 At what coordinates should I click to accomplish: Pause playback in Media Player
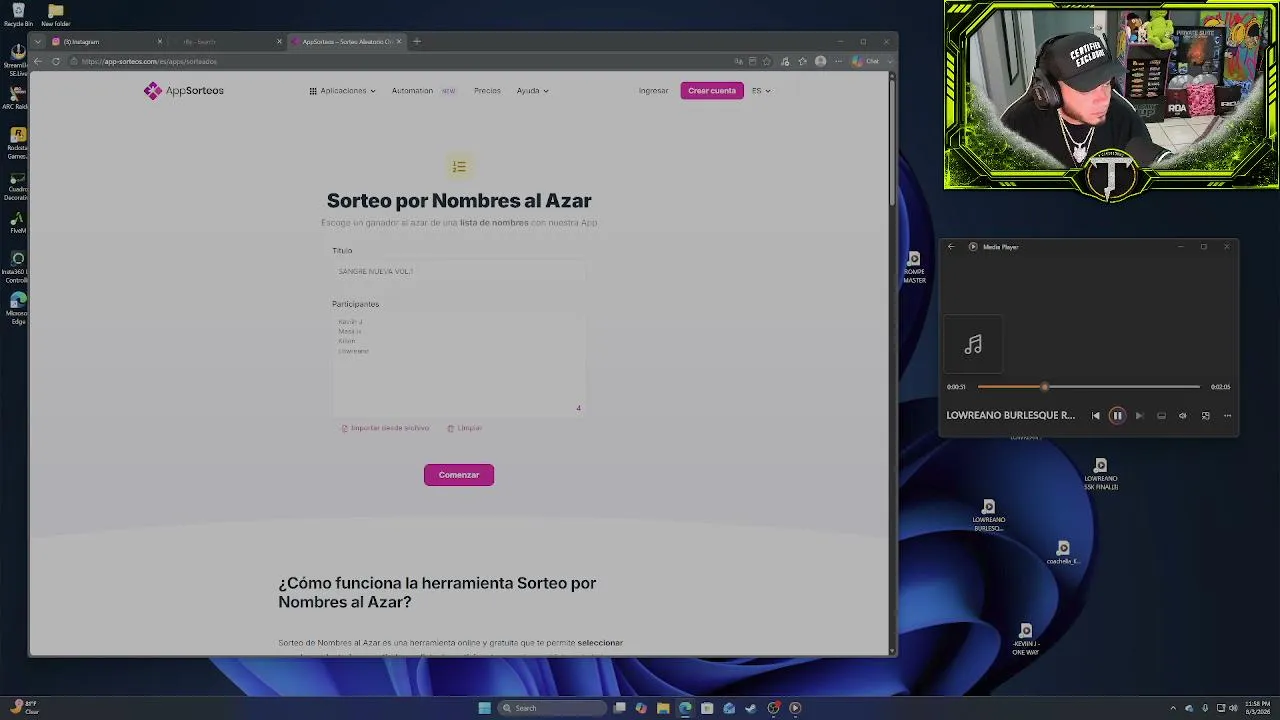tap(1117, 416)
